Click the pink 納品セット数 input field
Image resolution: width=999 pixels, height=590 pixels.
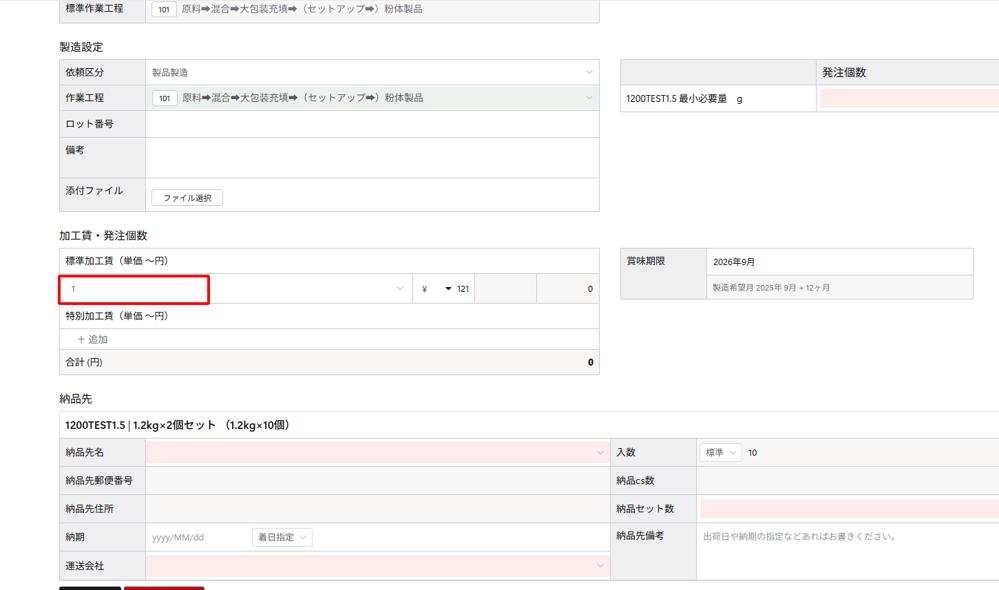848,509
